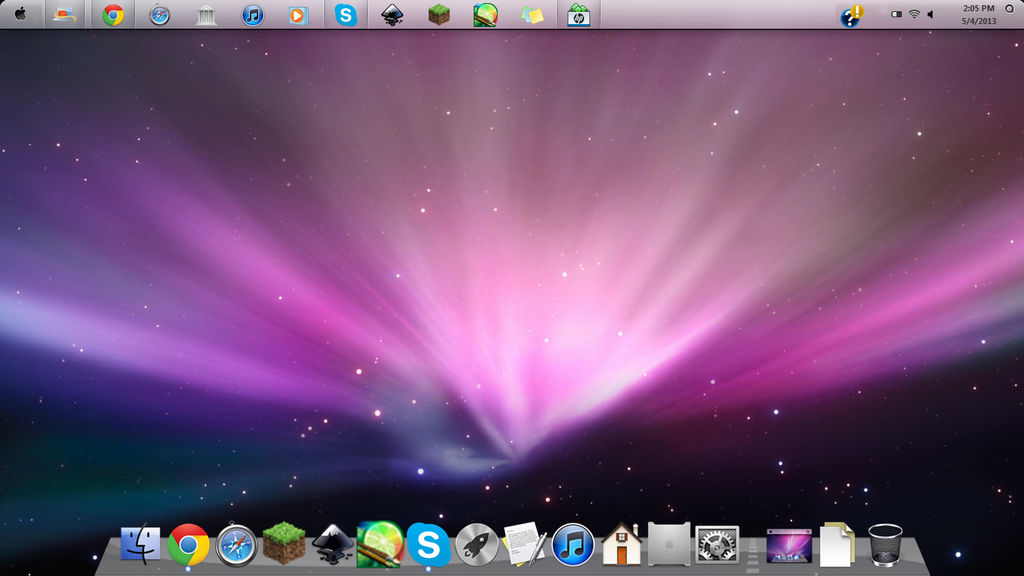
Task: Open the Documents stack in dock
Action: click(x=837, y=544)
